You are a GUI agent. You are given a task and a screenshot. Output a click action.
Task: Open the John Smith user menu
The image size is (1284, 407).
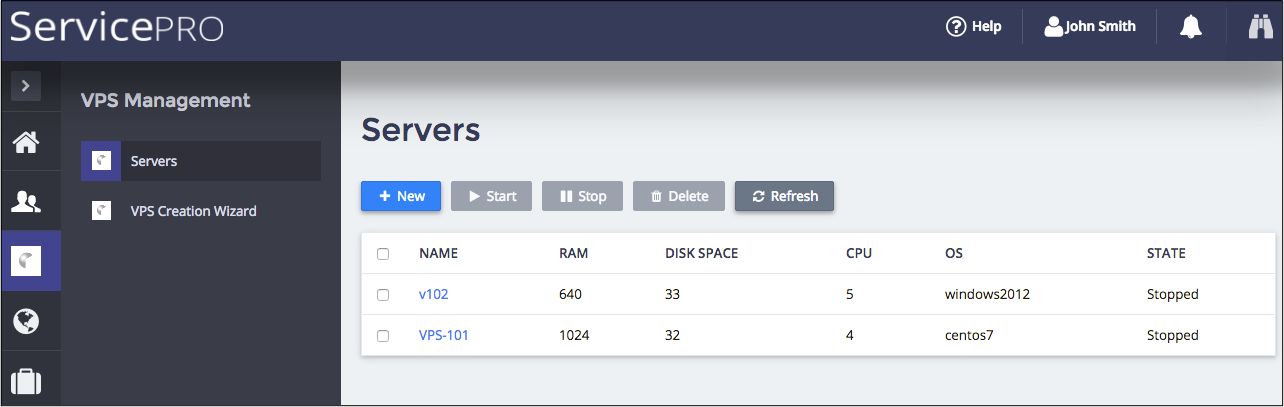1090,27
